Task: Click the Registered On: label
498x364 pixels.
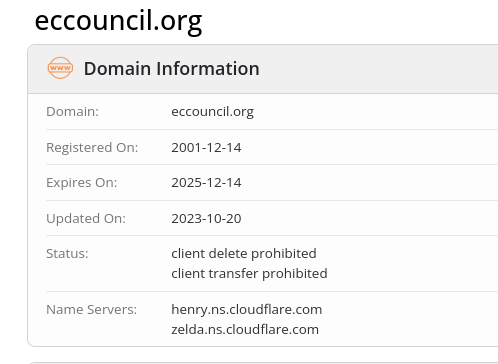Action: click(92, 147)
